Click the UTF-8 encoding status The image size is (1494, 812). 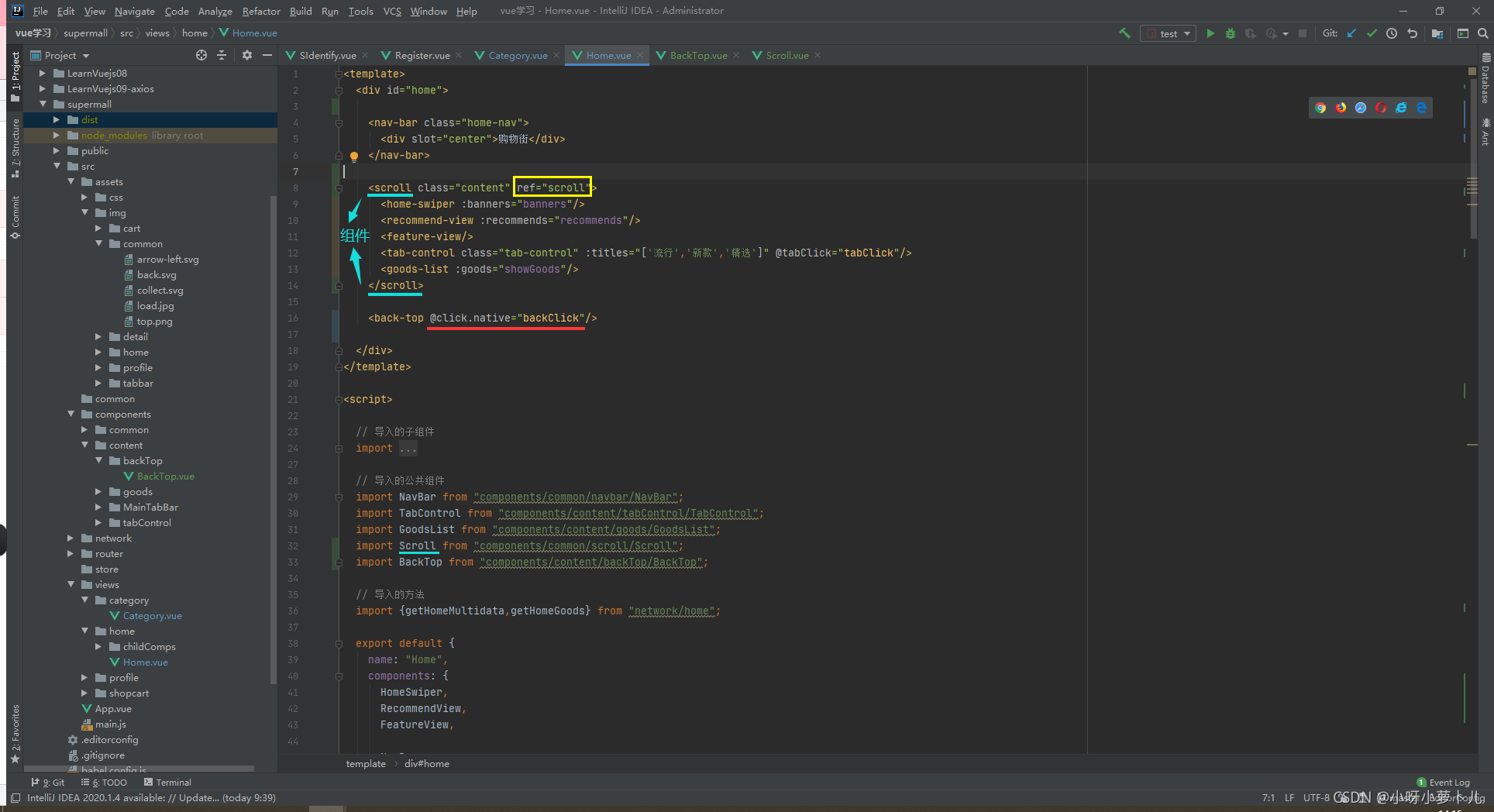(1316, 797)
